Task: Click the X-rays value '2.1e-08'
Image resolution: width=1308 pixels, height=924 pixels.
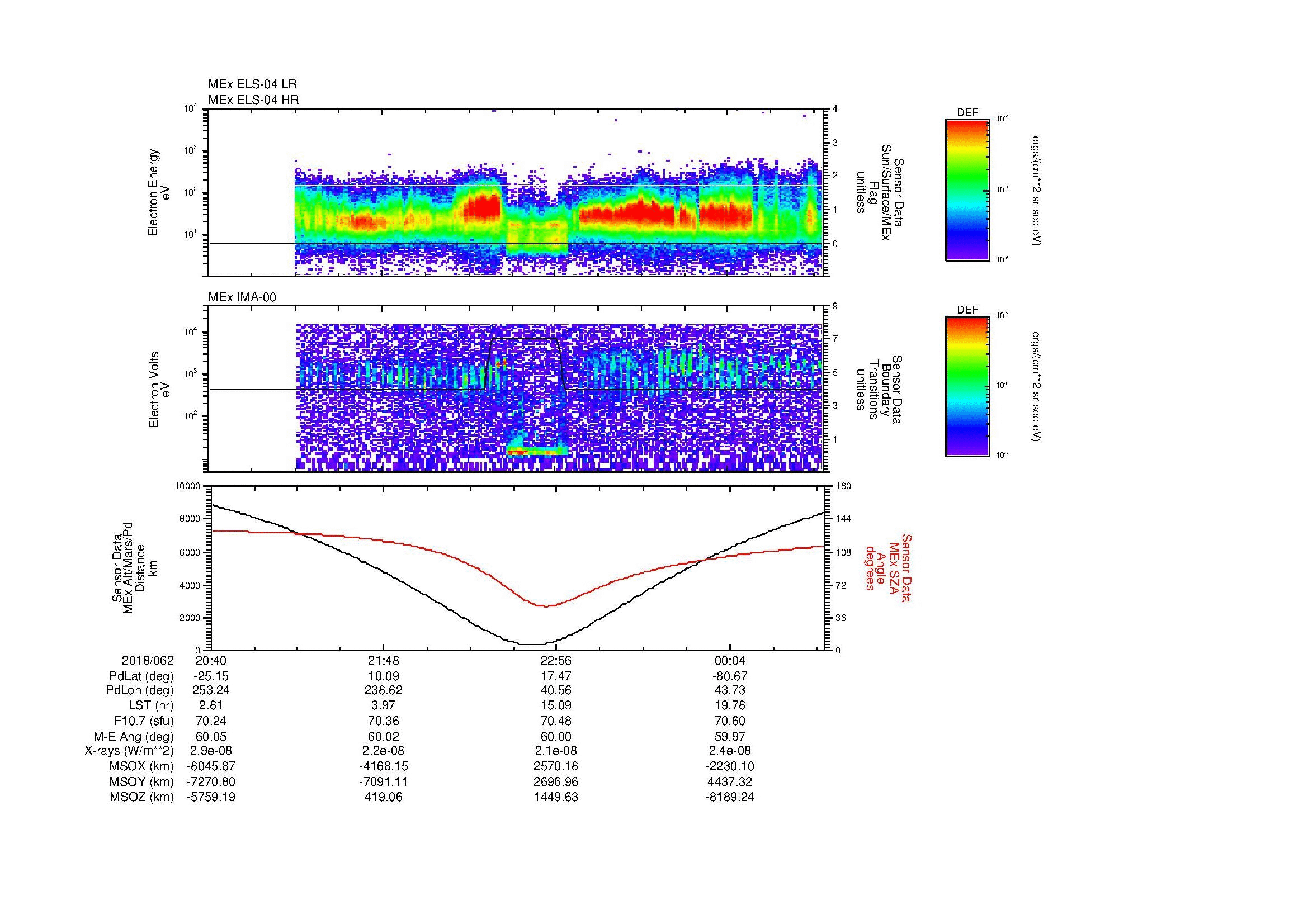Action: (x=556, y=751)
